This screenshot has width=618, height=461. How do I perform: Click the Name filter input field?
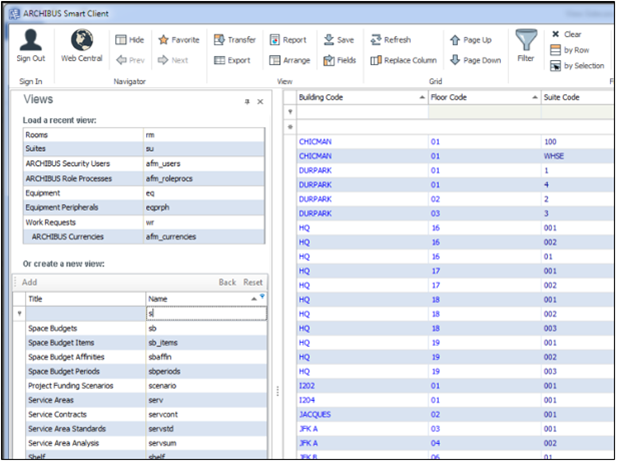tap(206, 314)
